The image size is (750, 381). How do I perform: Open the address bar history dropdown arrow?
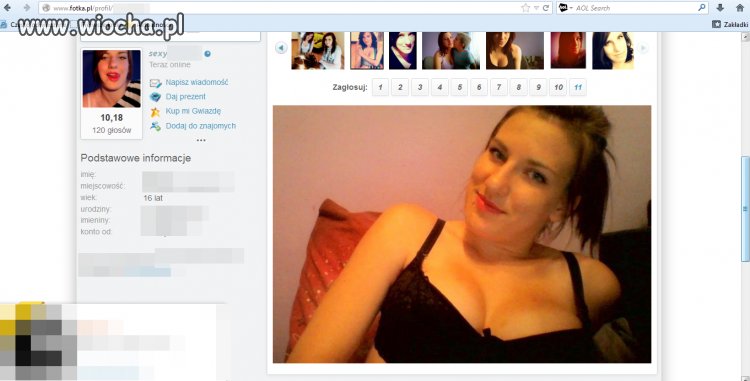(536, 8)
